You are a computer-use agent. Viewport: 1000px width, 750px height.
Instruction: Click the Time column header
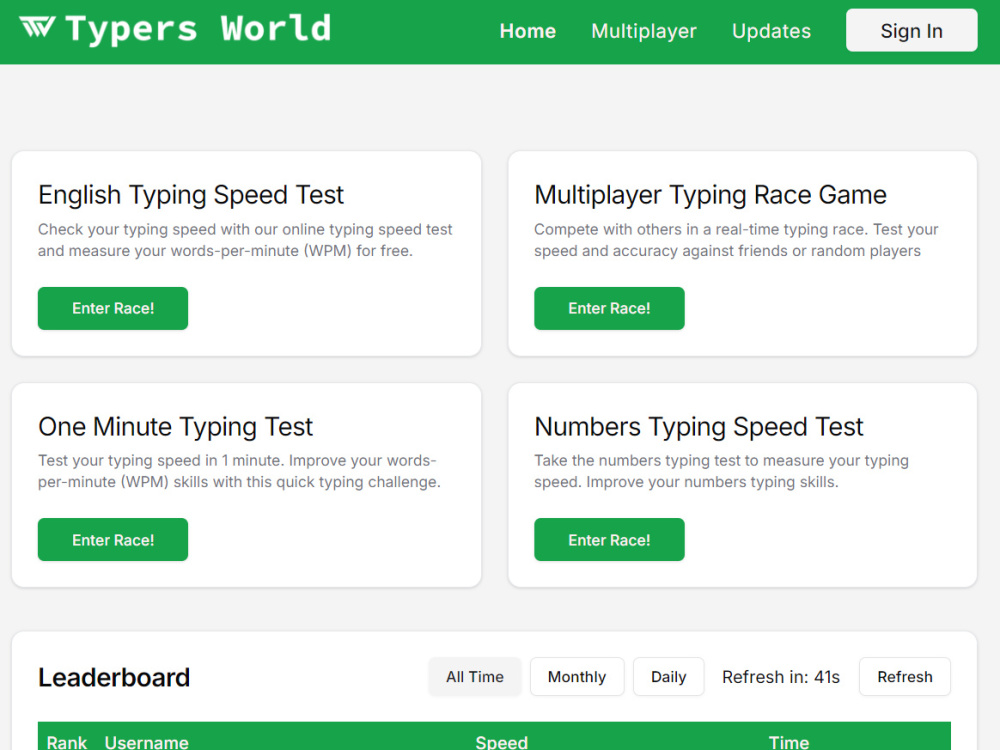tap(789, 742)
